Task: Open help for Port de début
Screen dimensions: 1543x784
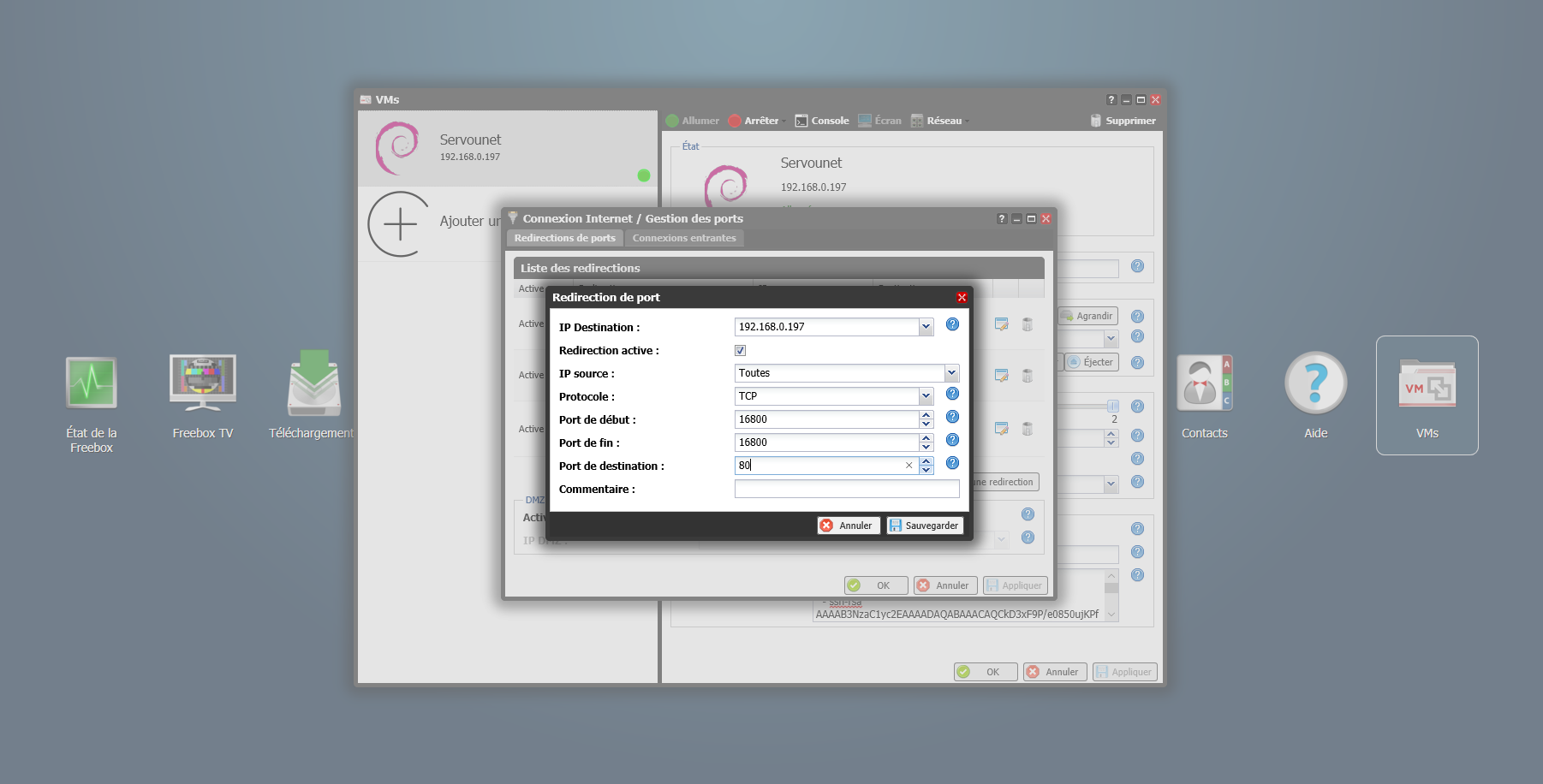Action: [x=952, y=417]
